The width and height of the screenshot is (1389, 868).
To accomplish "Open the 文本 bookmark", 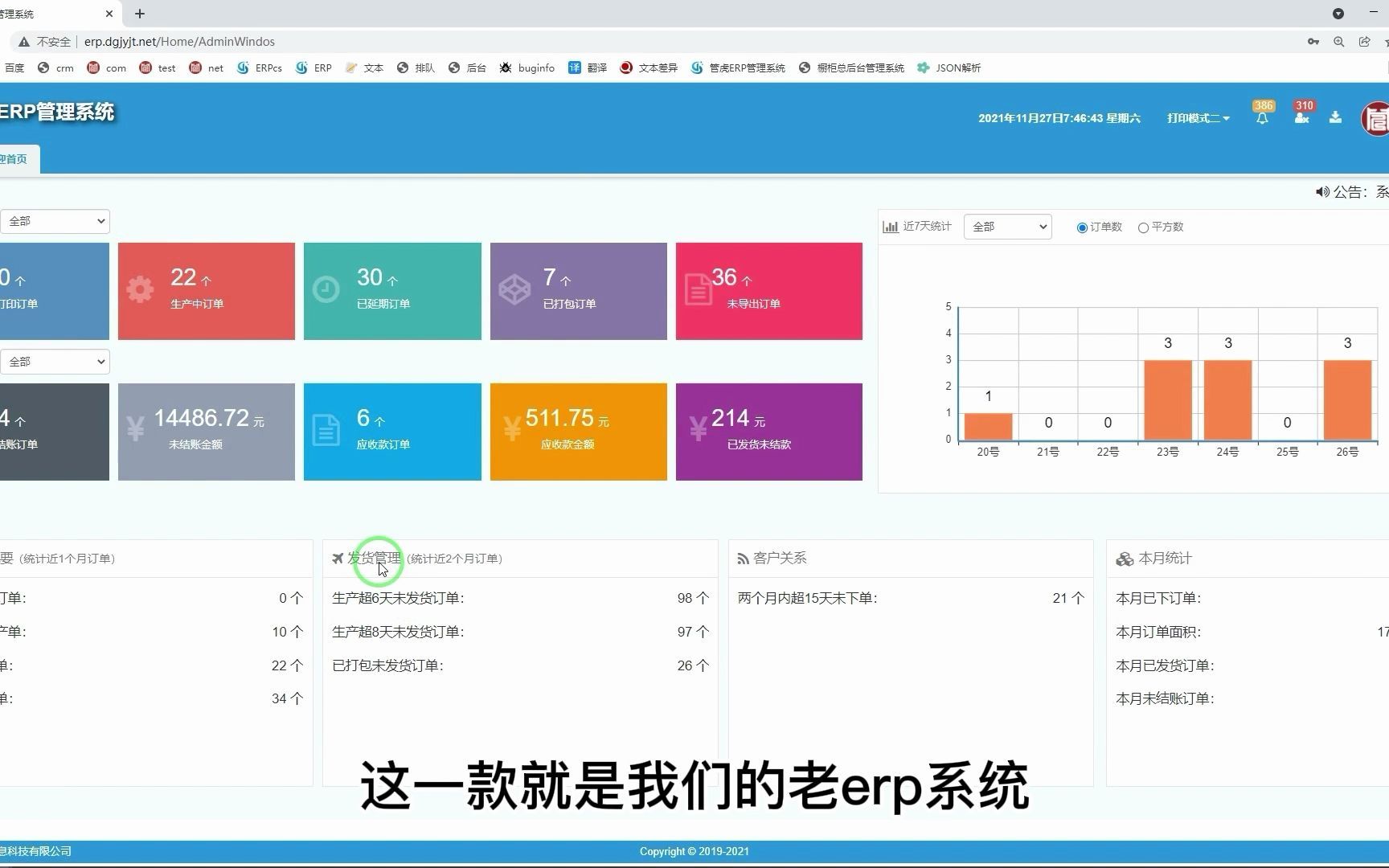I will (x=364, y=68).
